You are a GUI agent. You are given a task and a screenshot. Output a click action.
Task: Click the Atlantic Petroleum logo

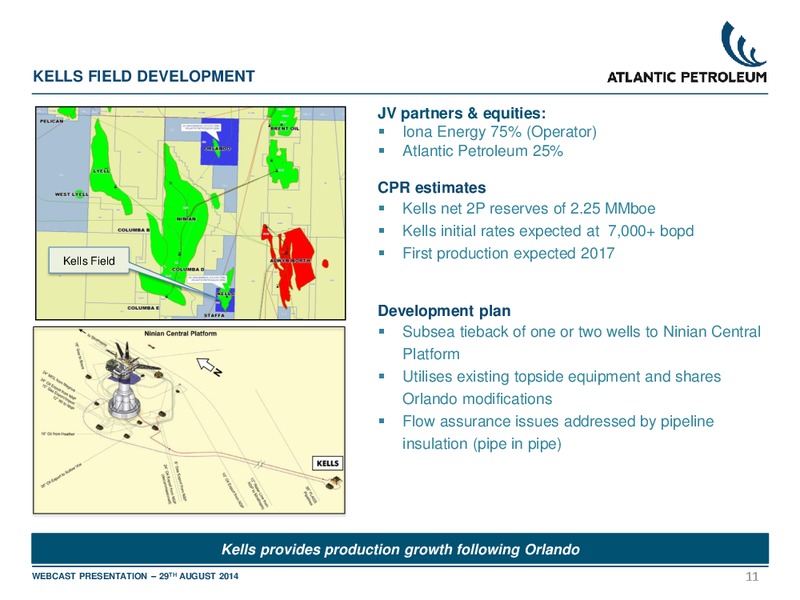click(x=687, y=53)
